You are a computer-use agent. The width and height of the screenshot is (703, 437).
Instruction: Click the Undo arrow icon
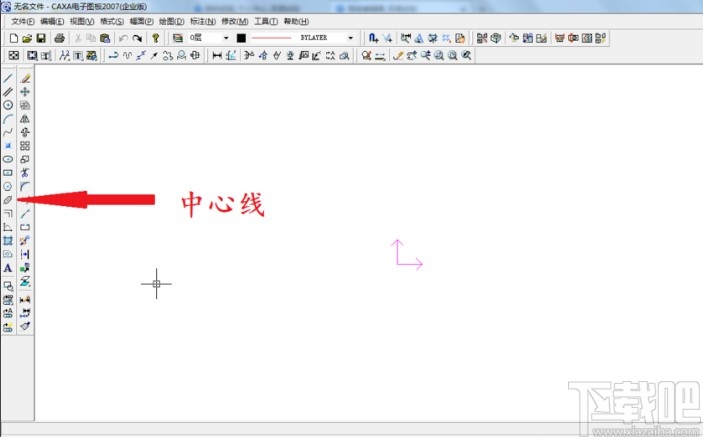(122, 38)
